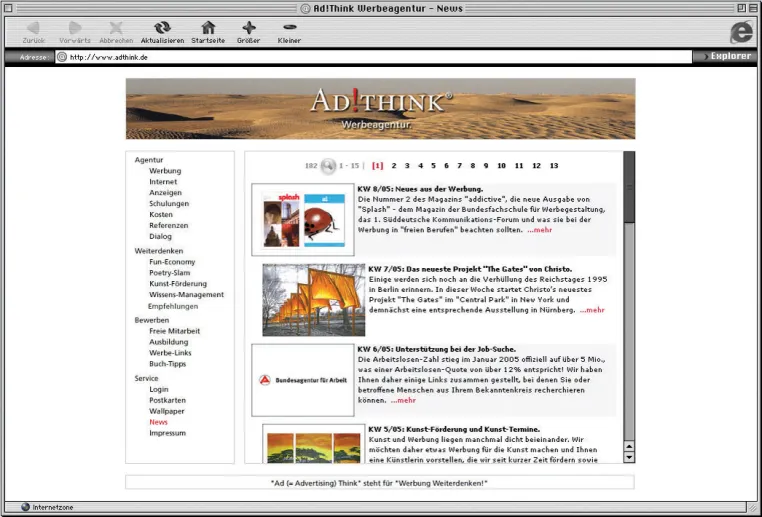762x517 pixels.
Task: Reload page with Aktualisieren icon
Action: pos(162,28)
